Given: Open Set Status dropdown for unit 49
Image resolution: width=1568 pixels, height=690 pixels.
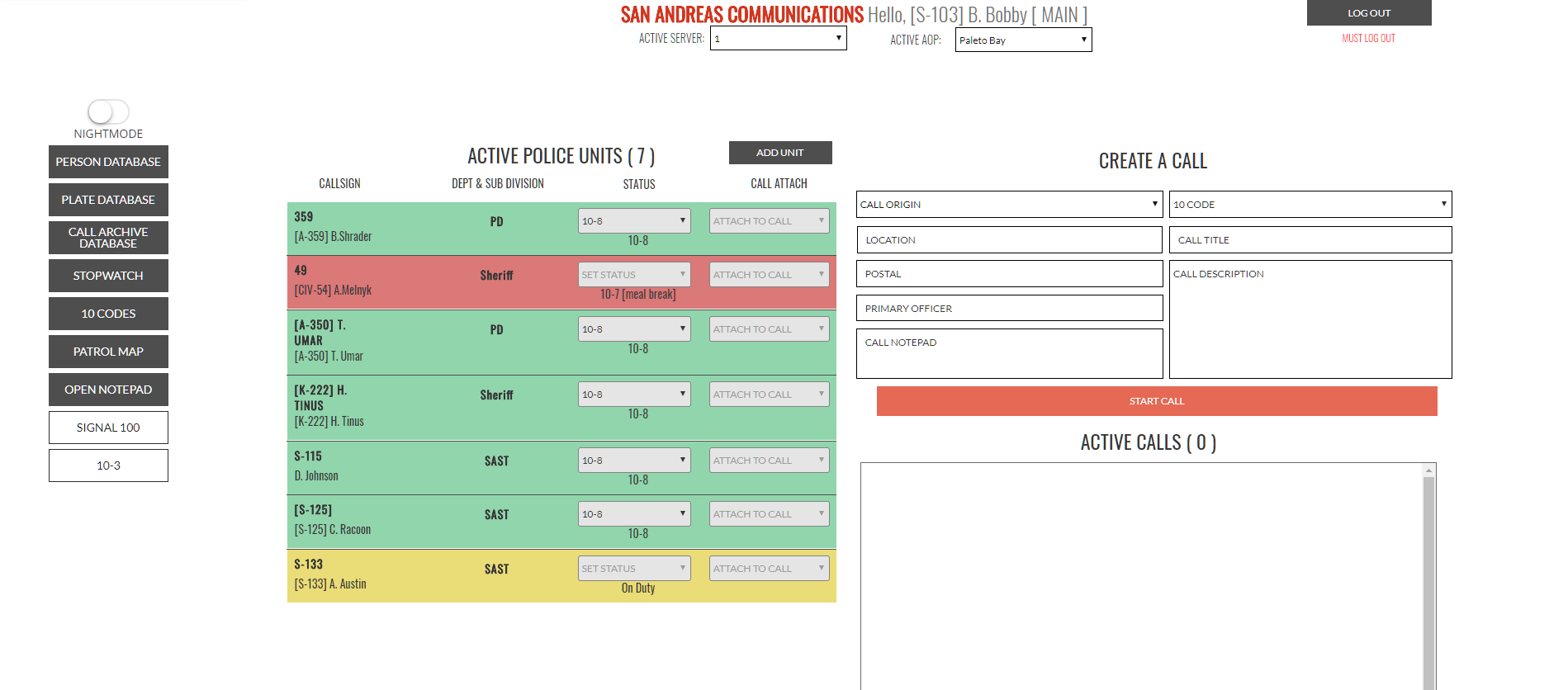Looking at the screenshot, I should coord(634,275).
